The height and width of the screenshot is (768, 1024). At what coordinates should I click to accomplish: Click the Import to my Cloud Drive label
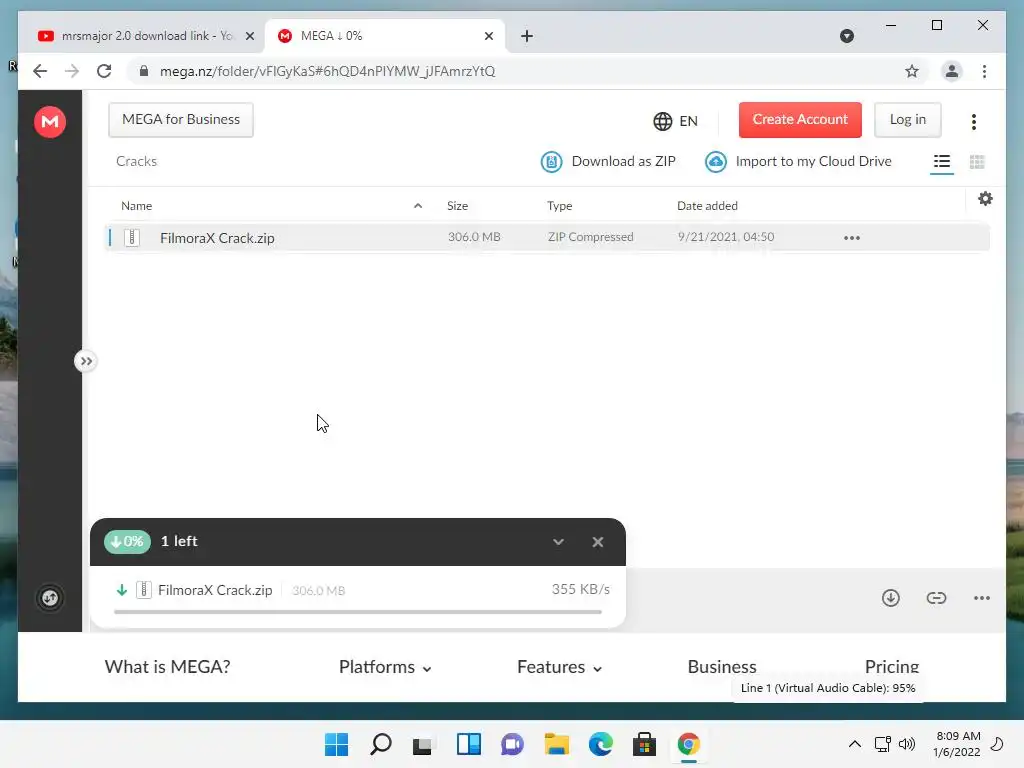click(813, 161)
